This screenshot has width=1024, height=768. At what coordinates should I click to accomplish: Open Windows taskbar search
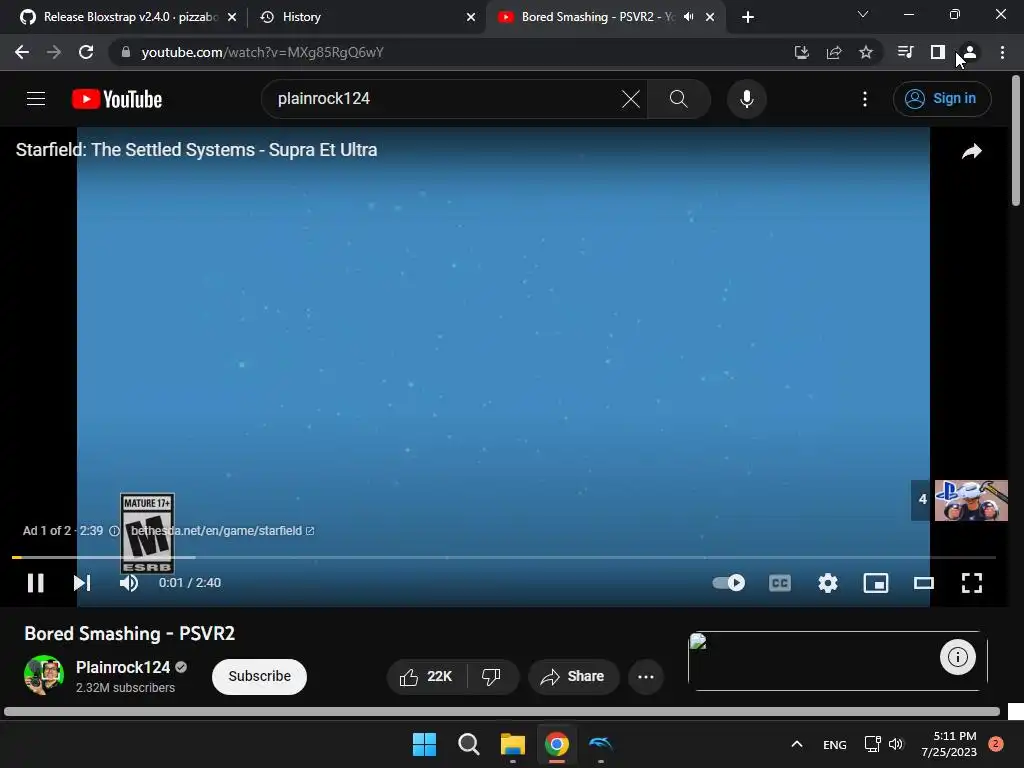[468, 744]
